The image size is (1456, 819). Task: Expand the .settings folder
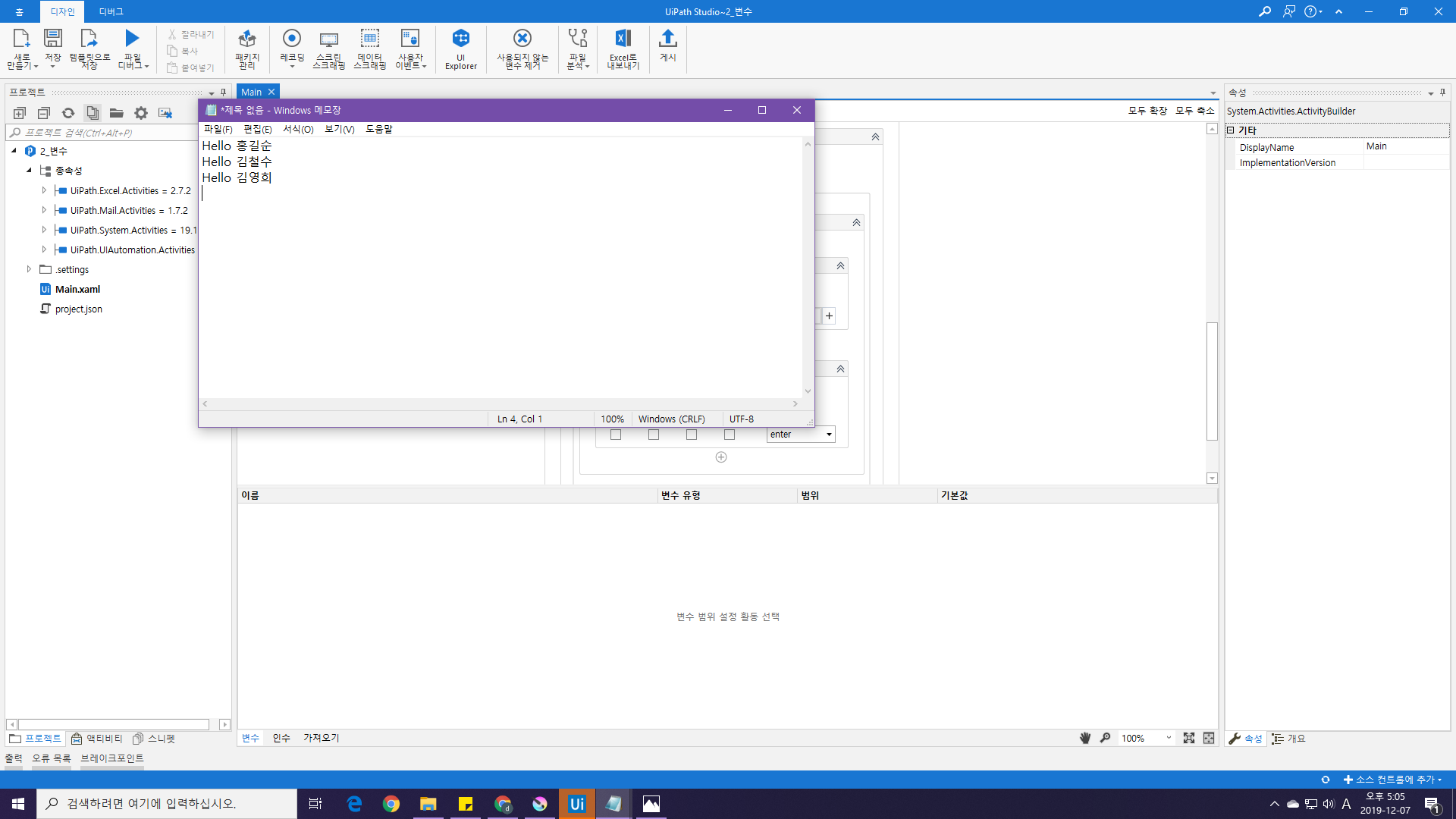(x=29, y=269)
